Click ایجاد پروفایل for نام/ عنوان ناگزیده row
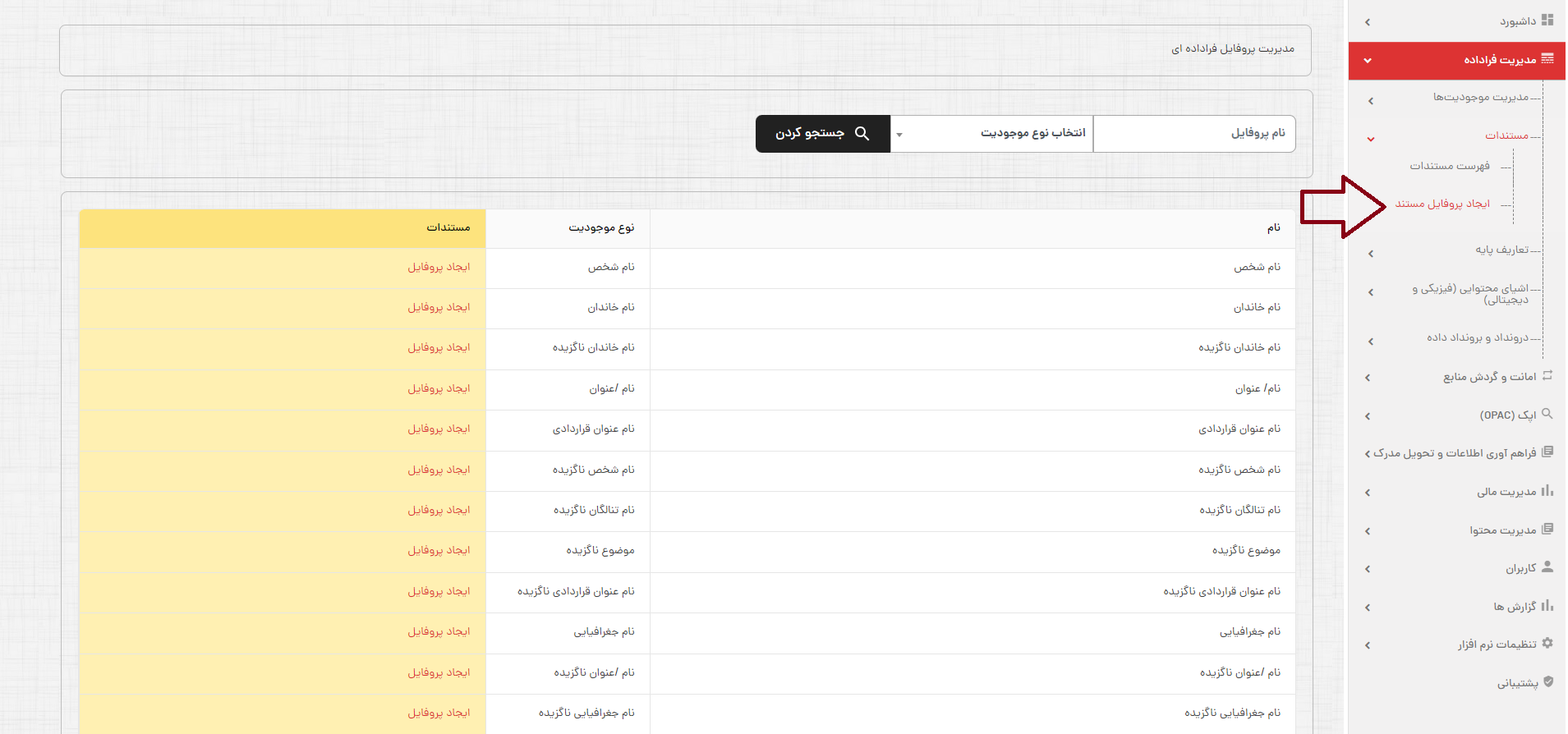The width and height of the screenshot is (1568, 734). click(x=439, y=673)
